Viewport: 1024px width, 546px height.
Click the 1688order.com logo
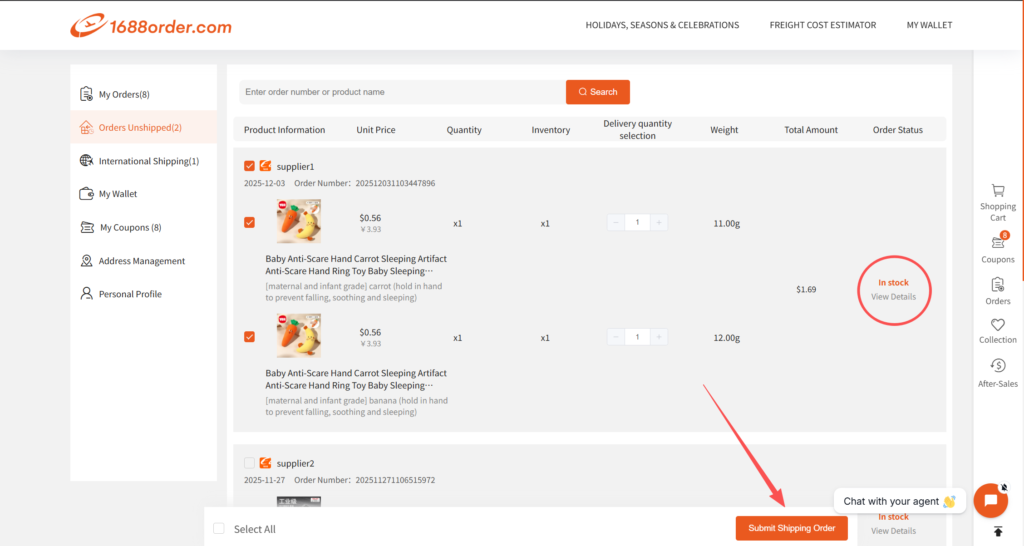tap(151, 26)
